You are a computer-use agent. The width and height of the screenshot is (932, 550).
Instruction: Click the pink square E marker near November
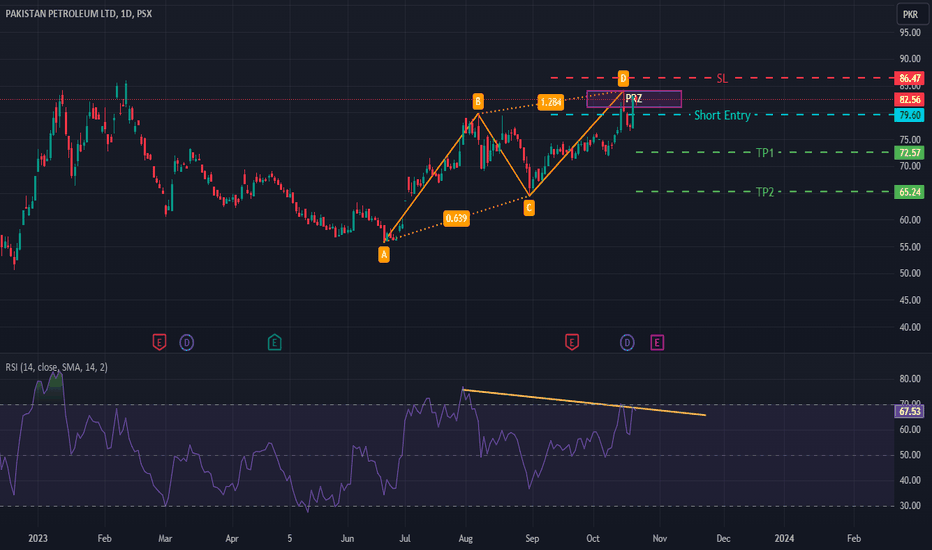coord(657,342)
